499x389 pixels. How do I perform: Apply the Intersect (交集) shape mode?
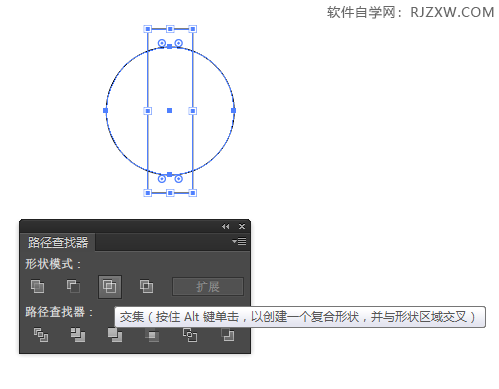click(110, 287)
